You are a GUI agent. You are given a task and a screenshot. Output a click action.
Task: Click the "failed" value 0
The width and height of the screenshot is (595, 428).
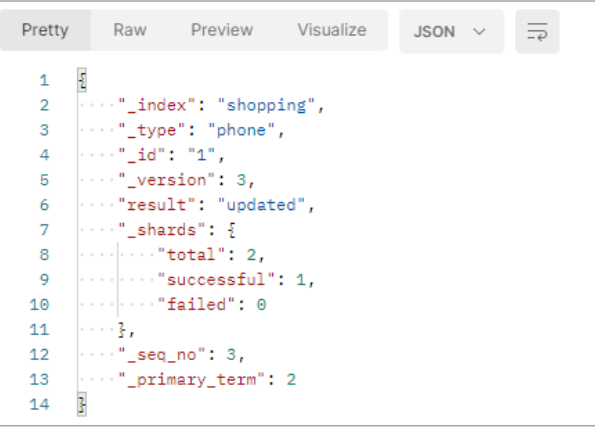coord(261,305)
